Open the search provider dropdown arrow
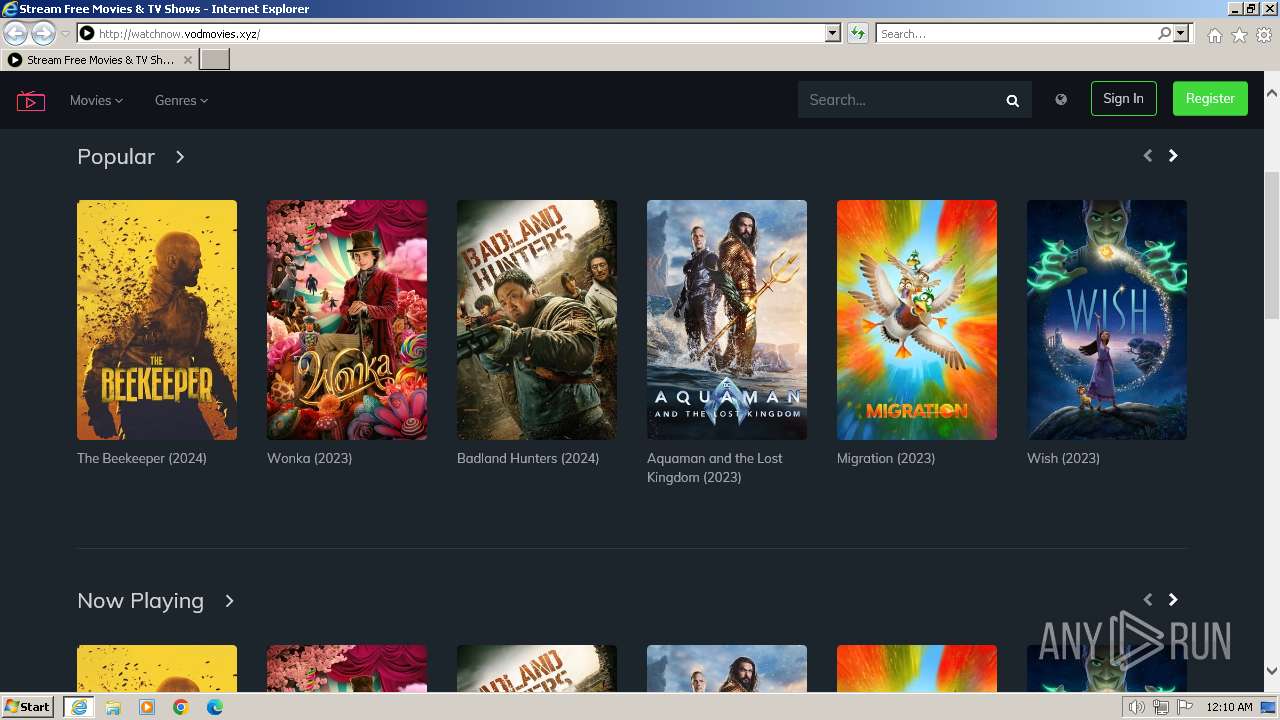The width and height of the screenshot is (1280, 720). 1182,33
